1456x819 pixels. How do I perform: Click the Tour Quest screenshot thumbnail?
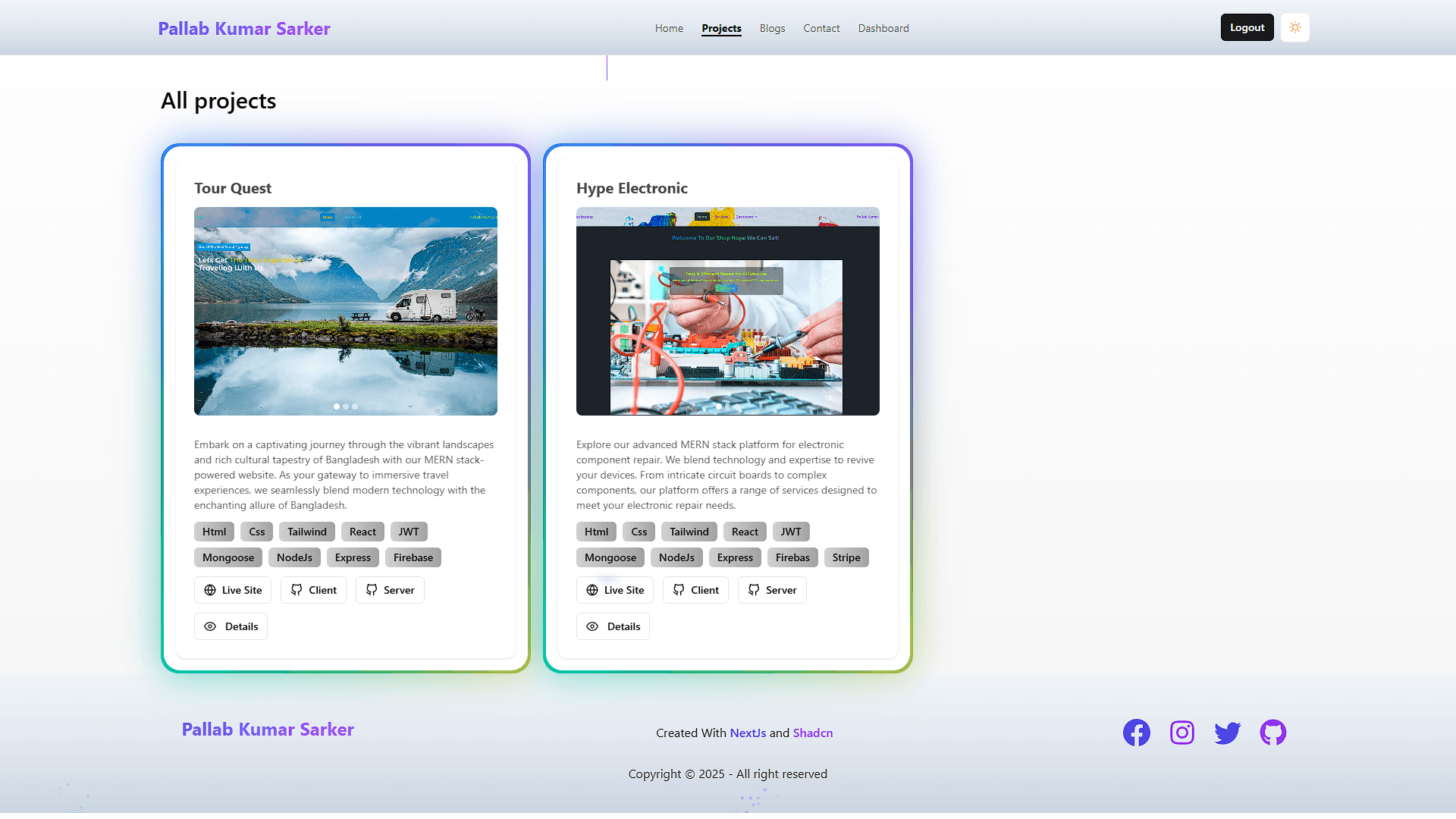pyautogui.click(x=346, y=311)
